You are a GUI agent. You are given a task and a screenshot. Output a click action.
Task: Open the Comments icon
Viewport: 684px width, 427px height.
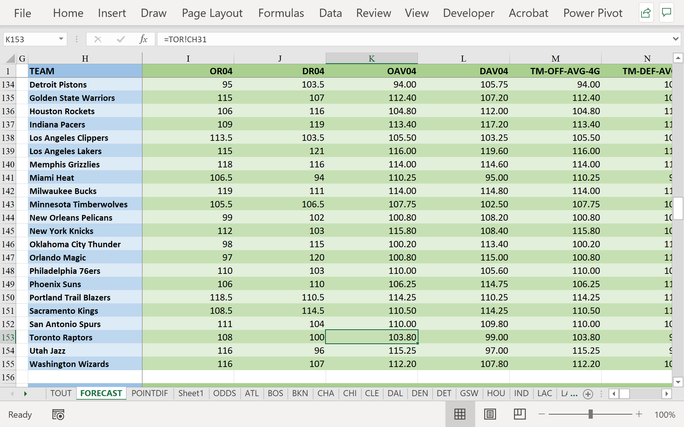pyautogui.click(x=667, y=13)
